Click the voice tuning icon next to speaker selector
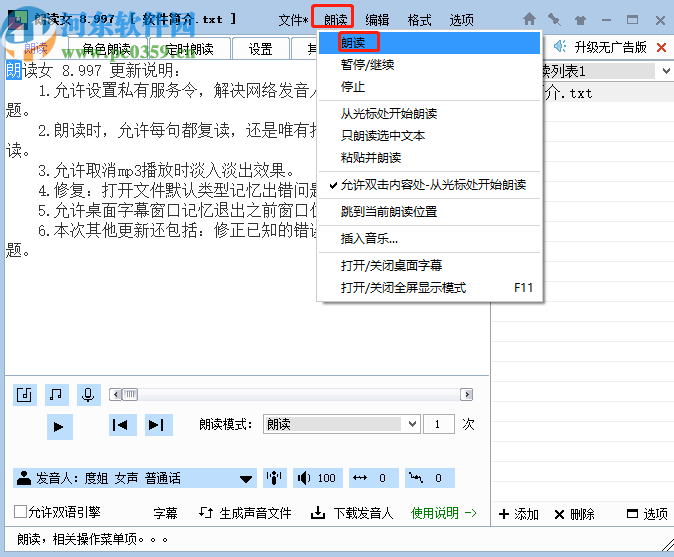Viewport: 674px width, 557px height. click(274, 478)
